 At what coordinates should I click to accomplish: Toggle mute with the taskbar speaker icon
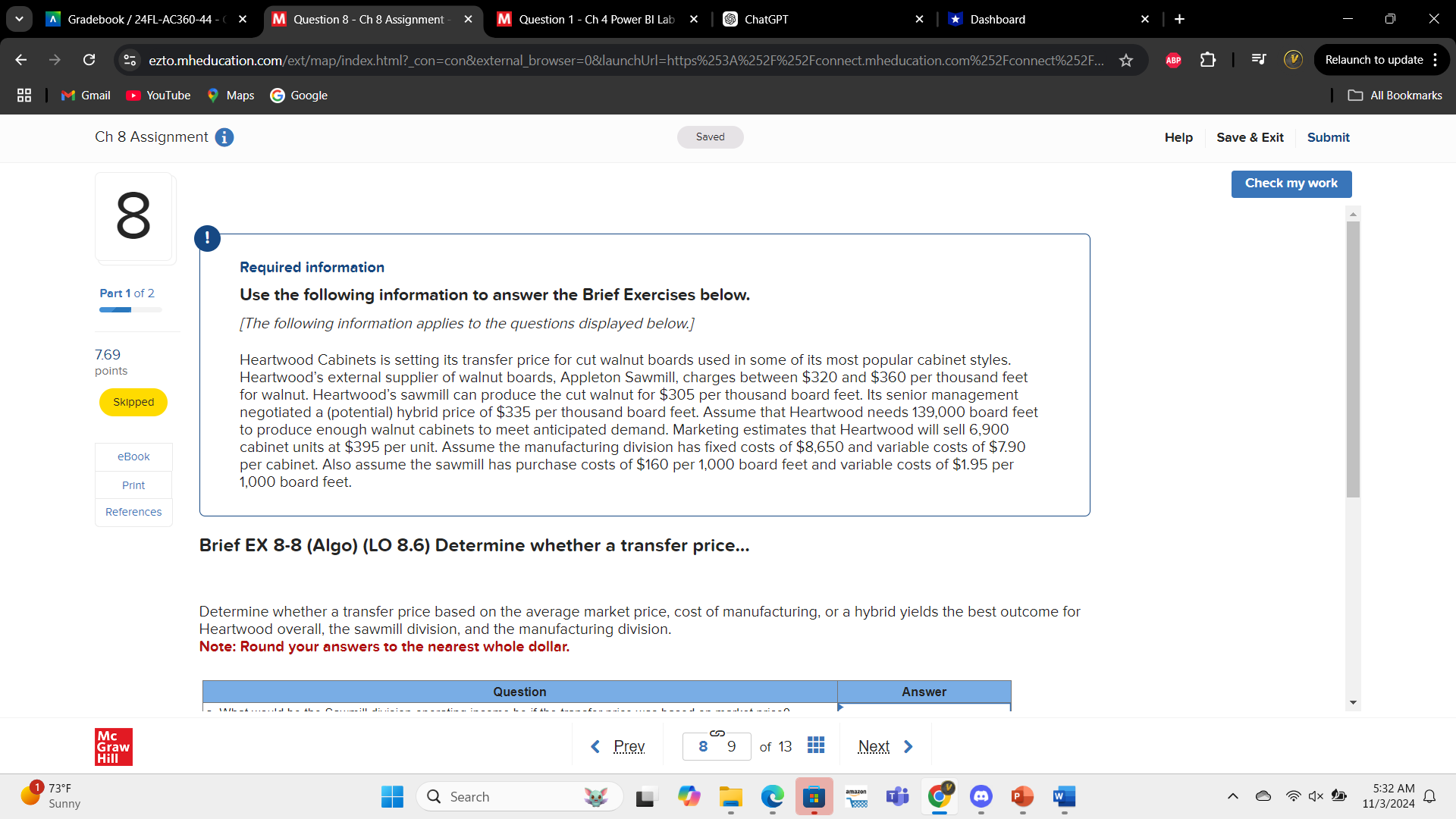tap(1314, 796)
